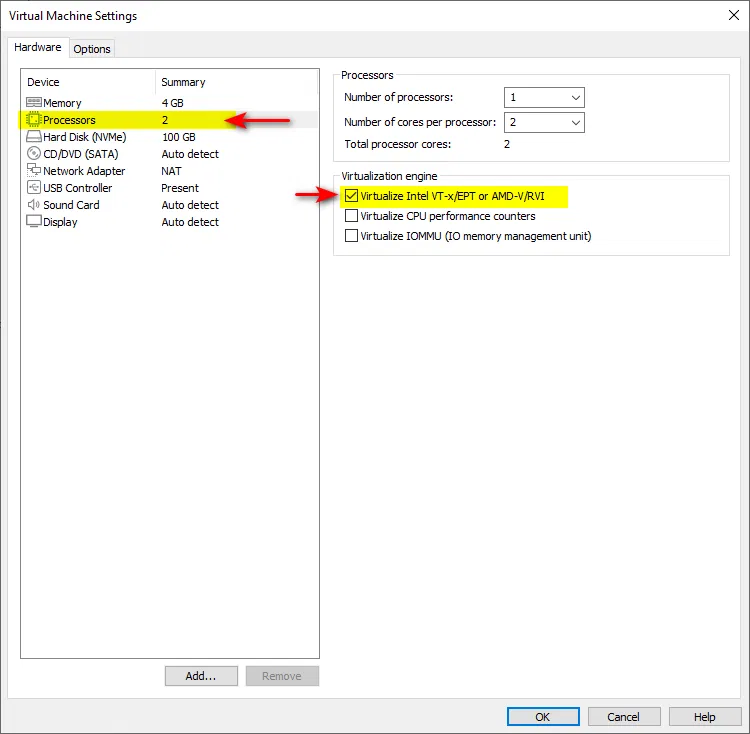Screen dimensions: 750x734
Task: Switch to the Options tab
Action: (92, 49)
